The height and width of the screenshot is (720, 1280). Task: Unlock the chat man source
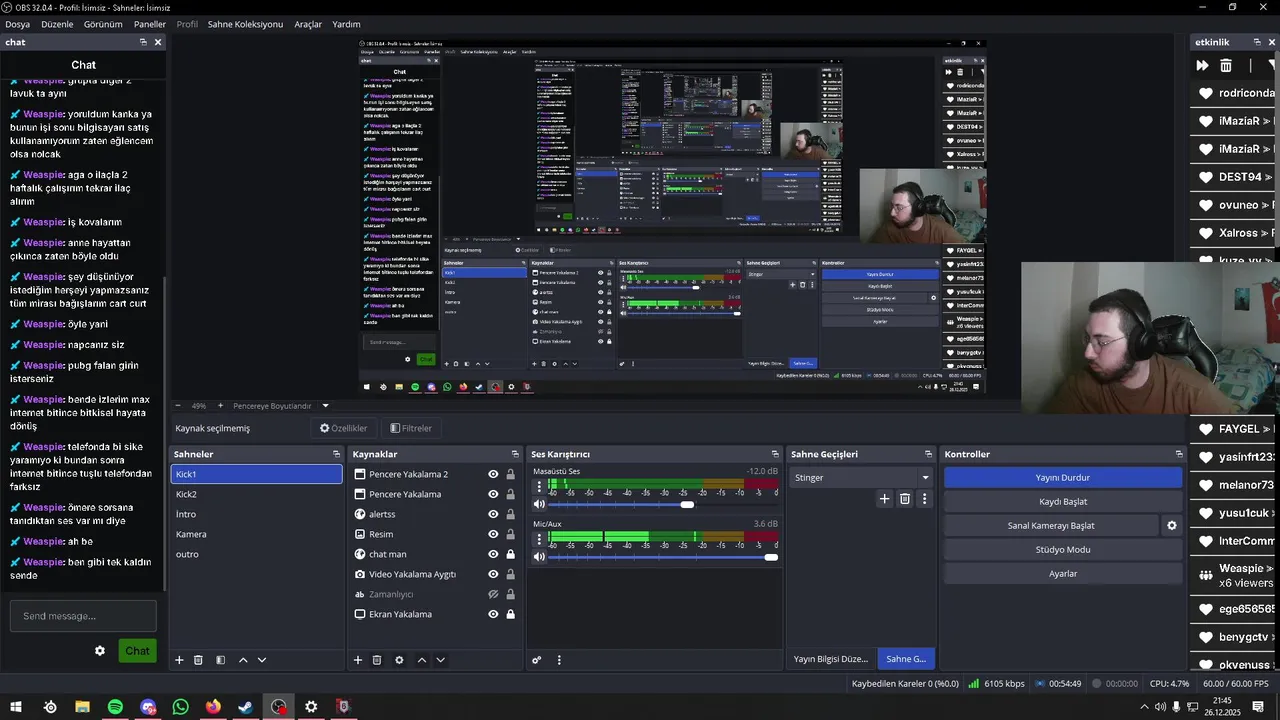(x=510, y=554)
